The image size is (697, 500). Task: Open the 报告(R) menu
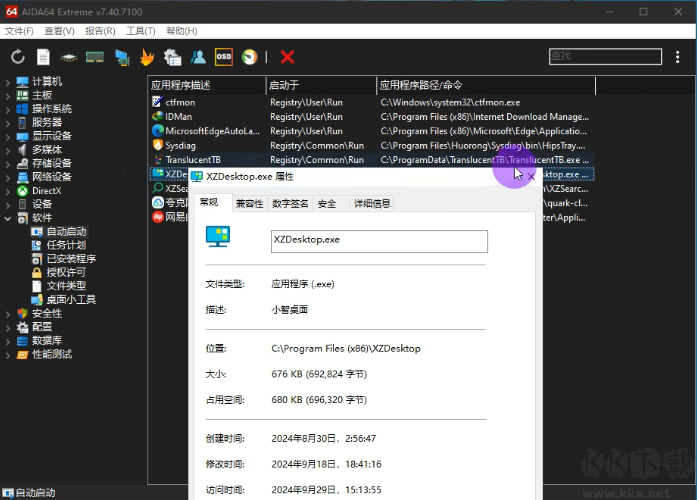pyautogui.click(x=100, y=31)
